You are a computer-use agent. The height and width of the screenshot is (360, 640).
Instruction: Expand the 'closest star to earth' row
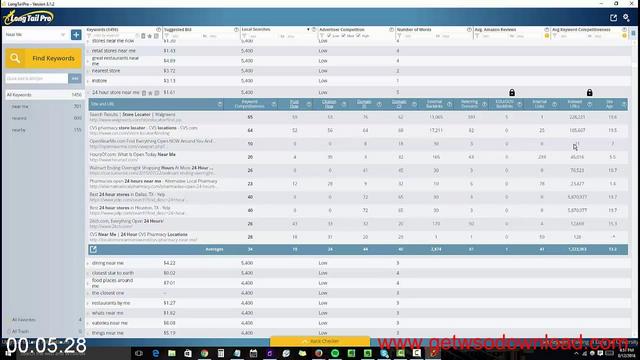[x=88, y=273]
